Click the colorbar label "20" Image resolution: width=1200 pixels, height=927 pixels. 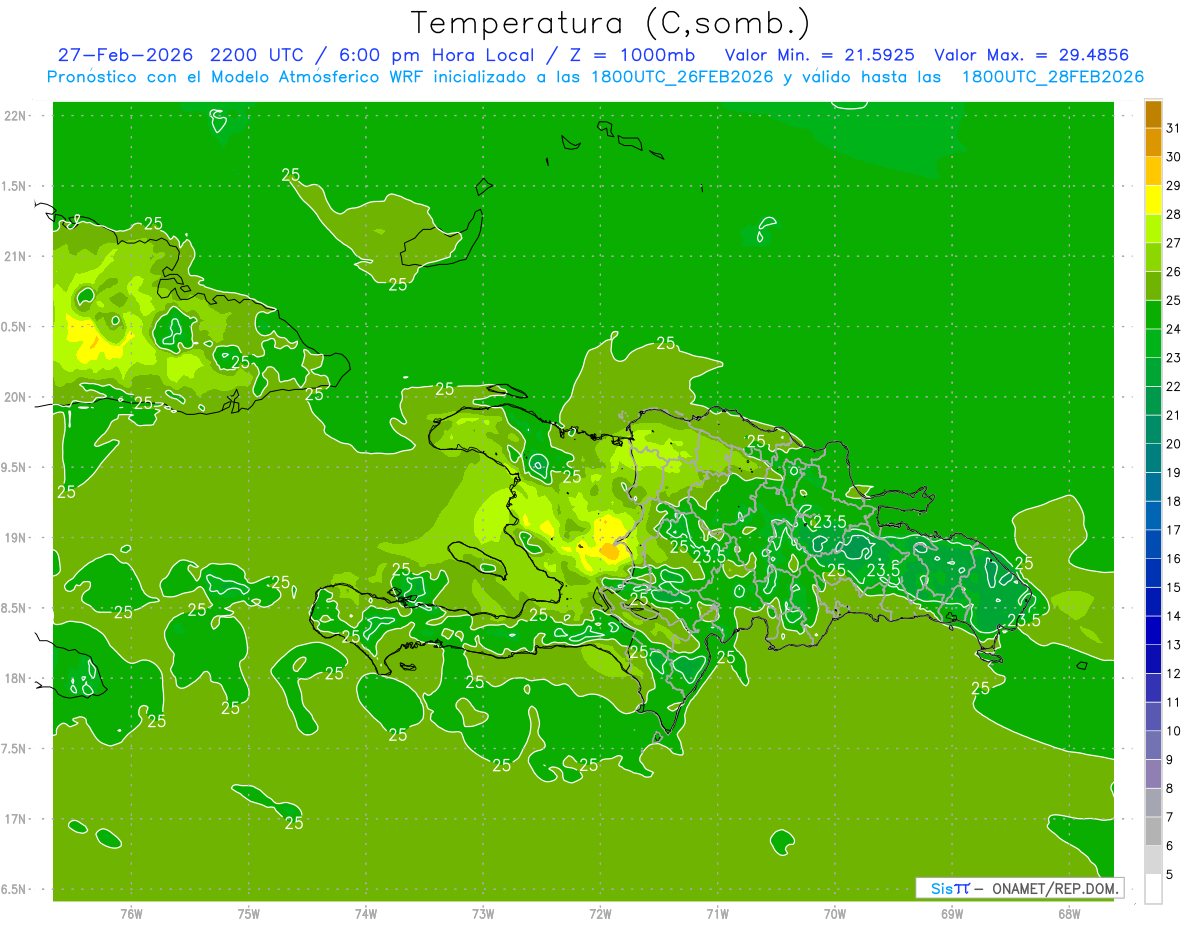(1174, 444)
